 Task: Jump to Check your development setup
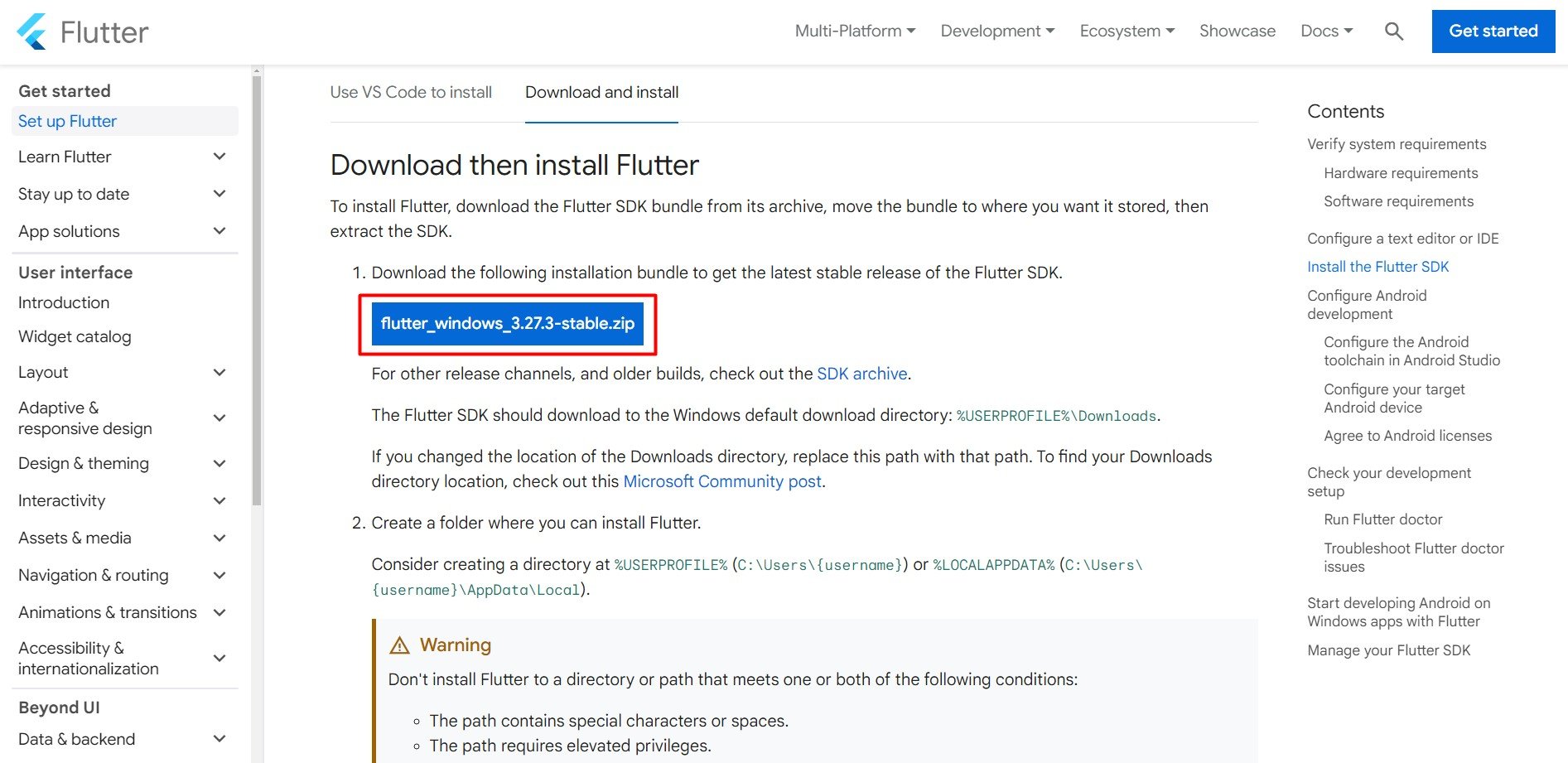[1389, 482]
